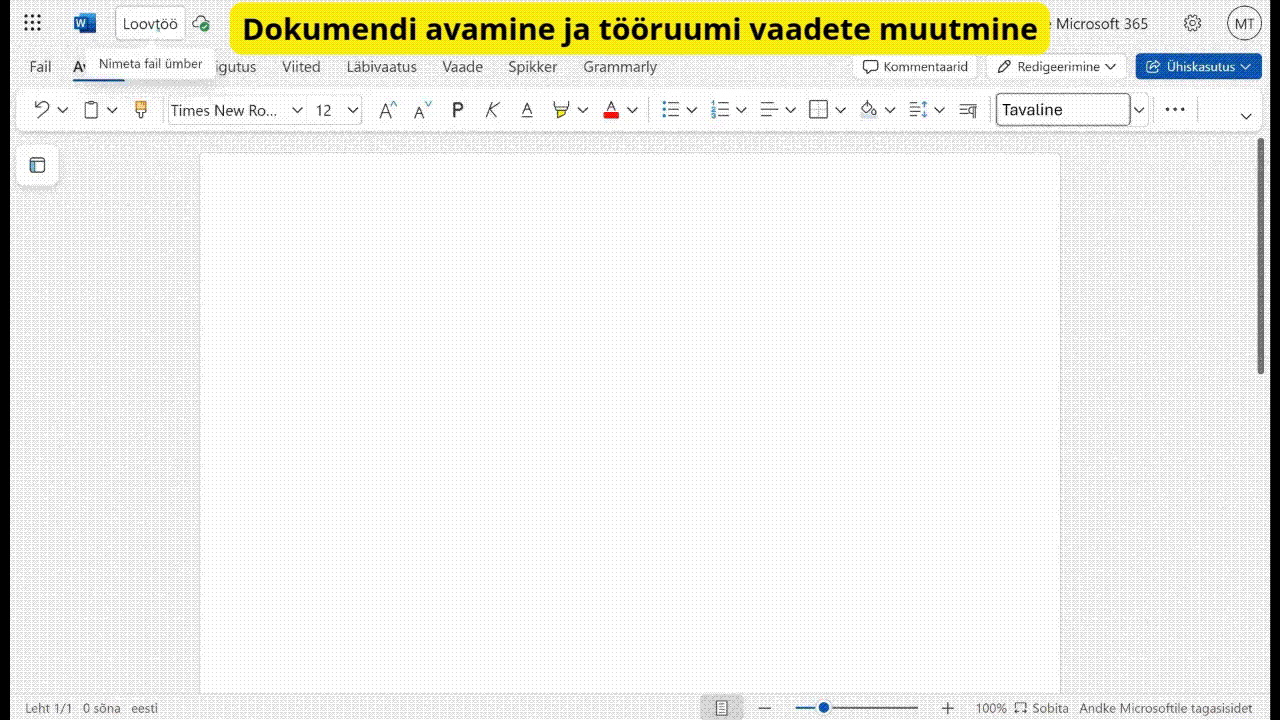Click the zoom slider in the status bar
Screen dimensions: 1280x720
tap(856, 708)
